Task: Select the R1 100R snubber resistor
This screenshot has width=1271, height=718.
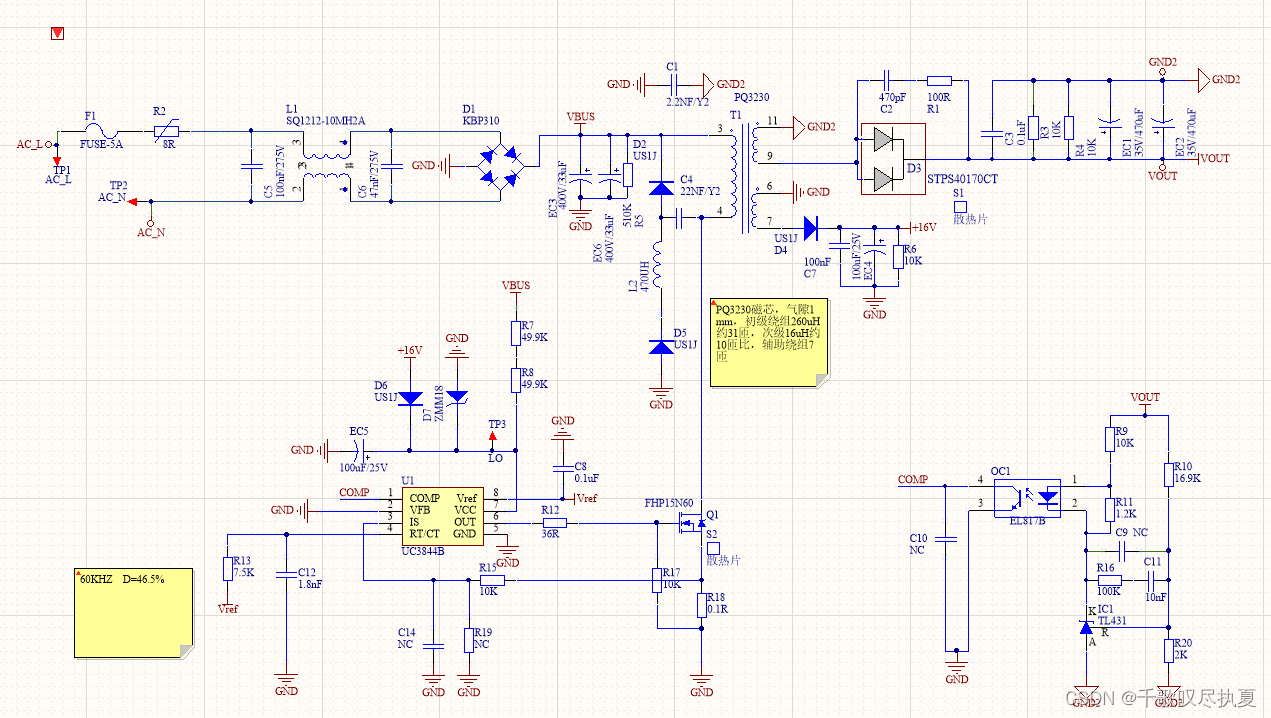Action: (939, 80)
